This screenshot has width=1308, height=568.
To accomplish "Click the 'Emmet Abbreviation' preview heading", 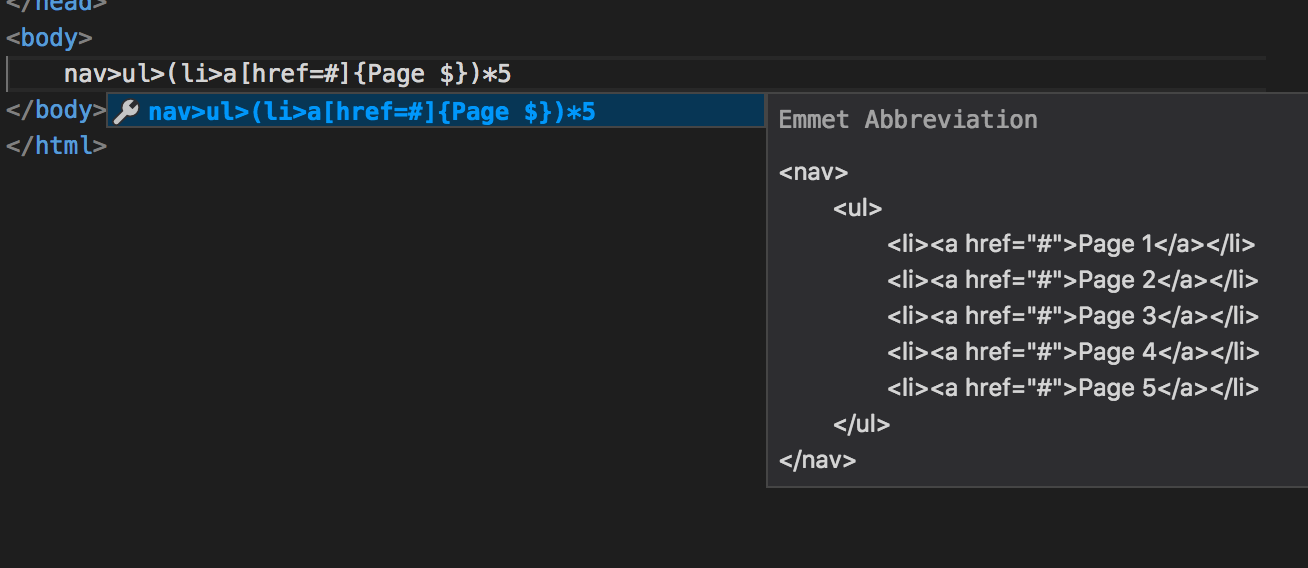I will (908, 120).
